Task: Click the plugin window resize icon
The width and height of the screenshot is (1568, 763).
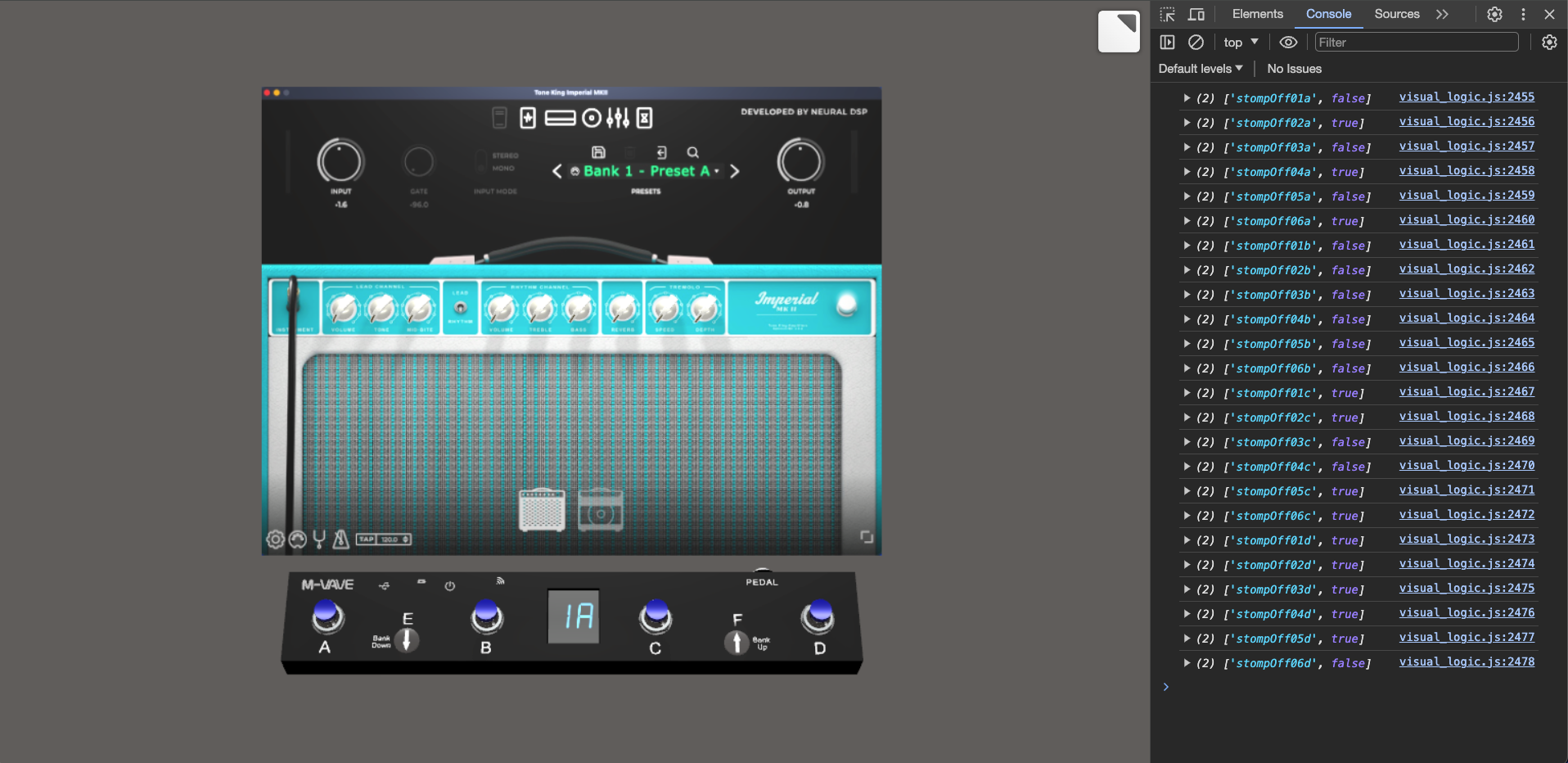Action: 867,537
